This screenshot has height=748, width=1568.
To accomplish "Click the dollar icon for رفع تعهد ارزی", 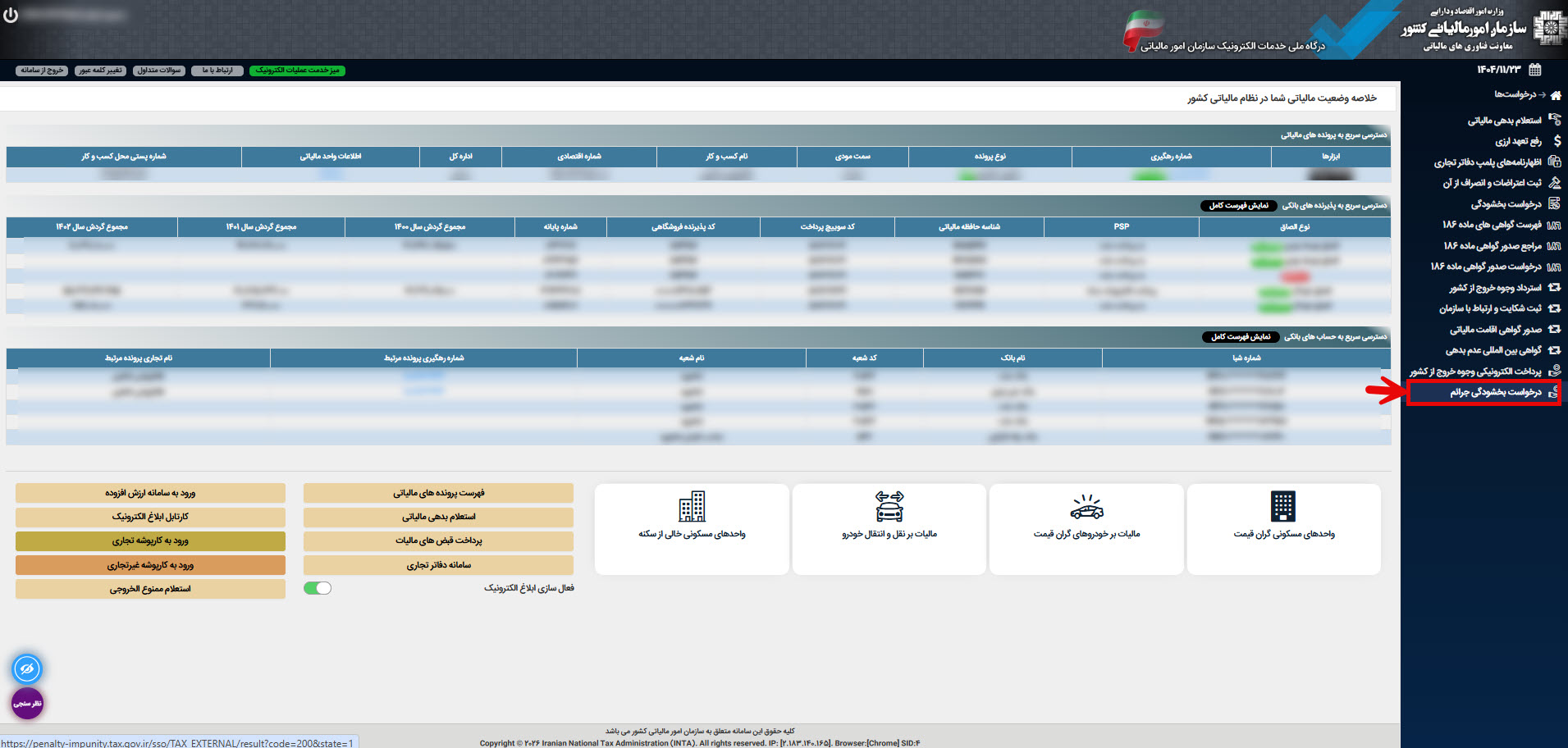I will pos(1556,141).
